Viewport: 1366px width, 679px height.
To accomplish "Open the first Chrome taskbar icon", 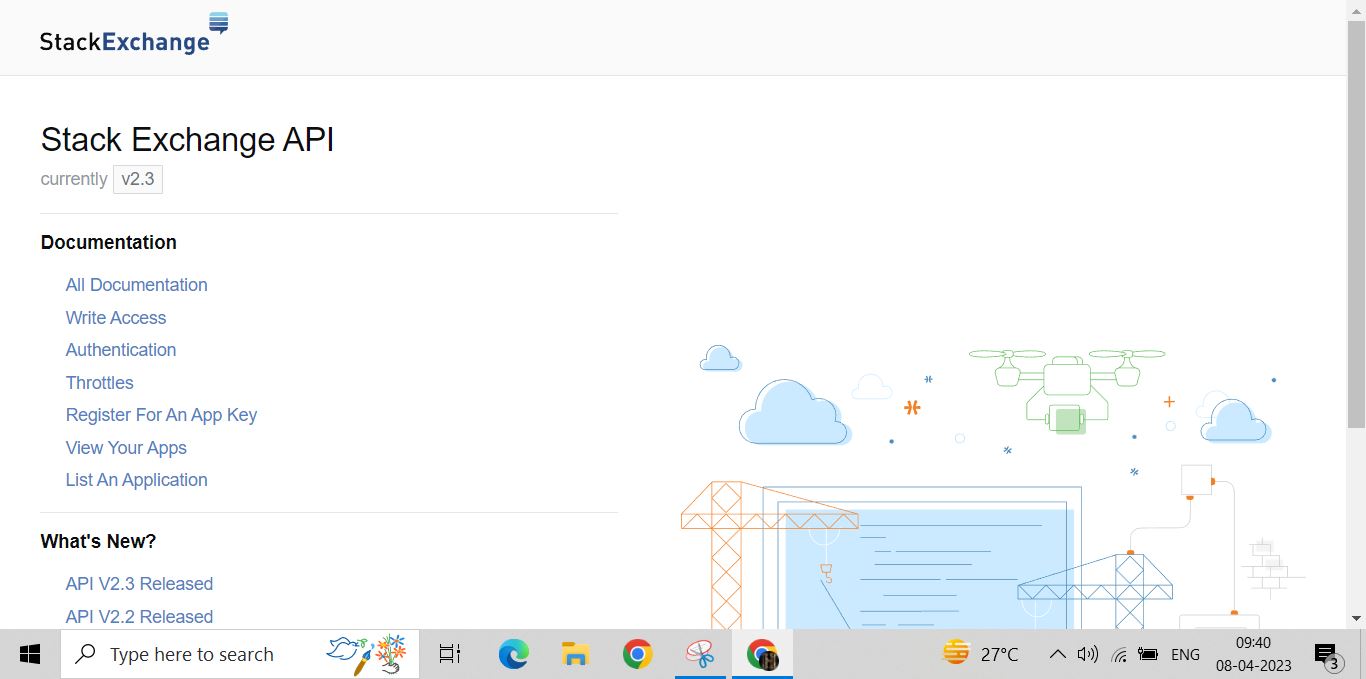I will (x=637, y=654).
